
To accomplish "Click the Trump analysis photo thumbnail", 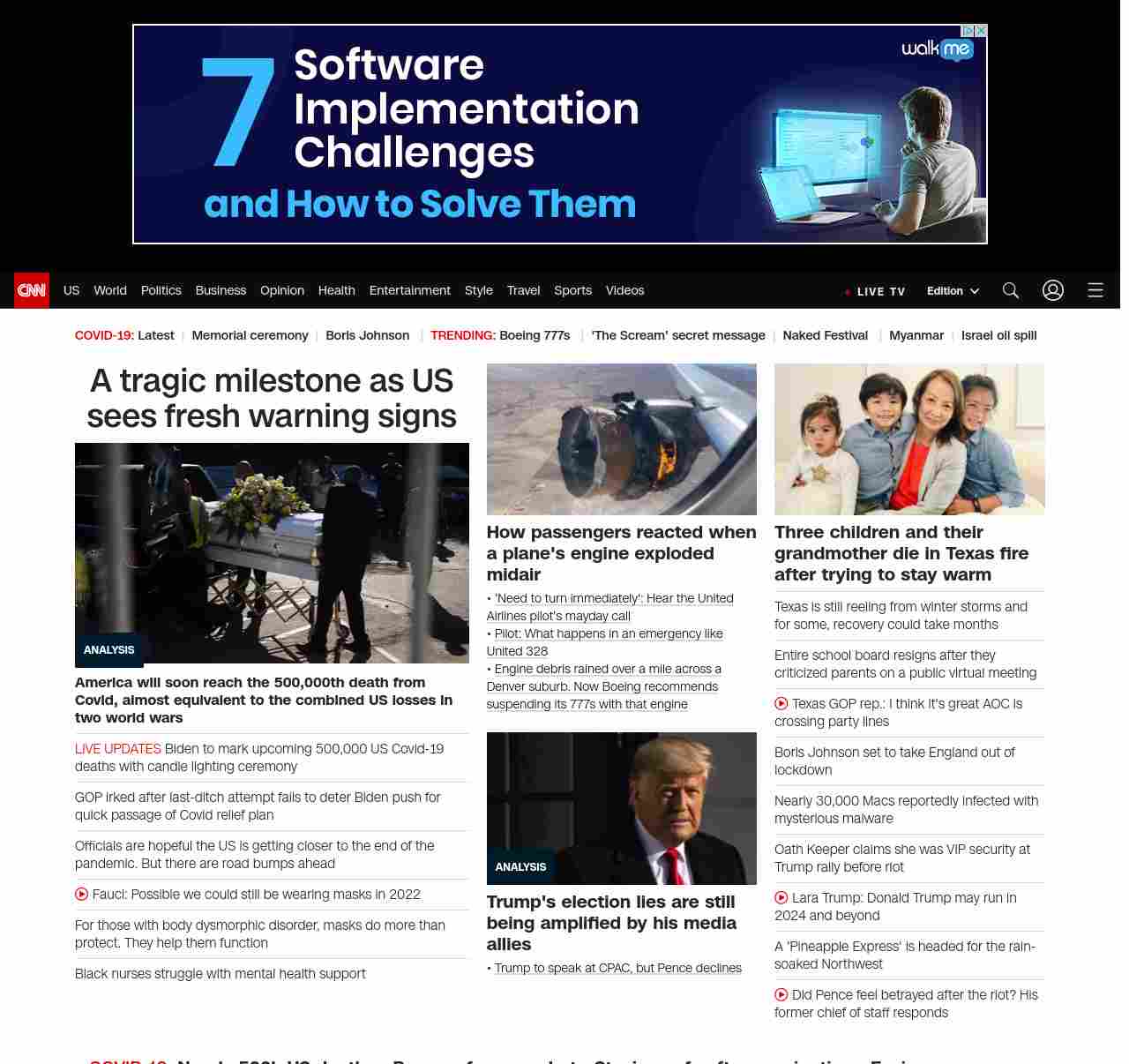I will tap(621, 807).
